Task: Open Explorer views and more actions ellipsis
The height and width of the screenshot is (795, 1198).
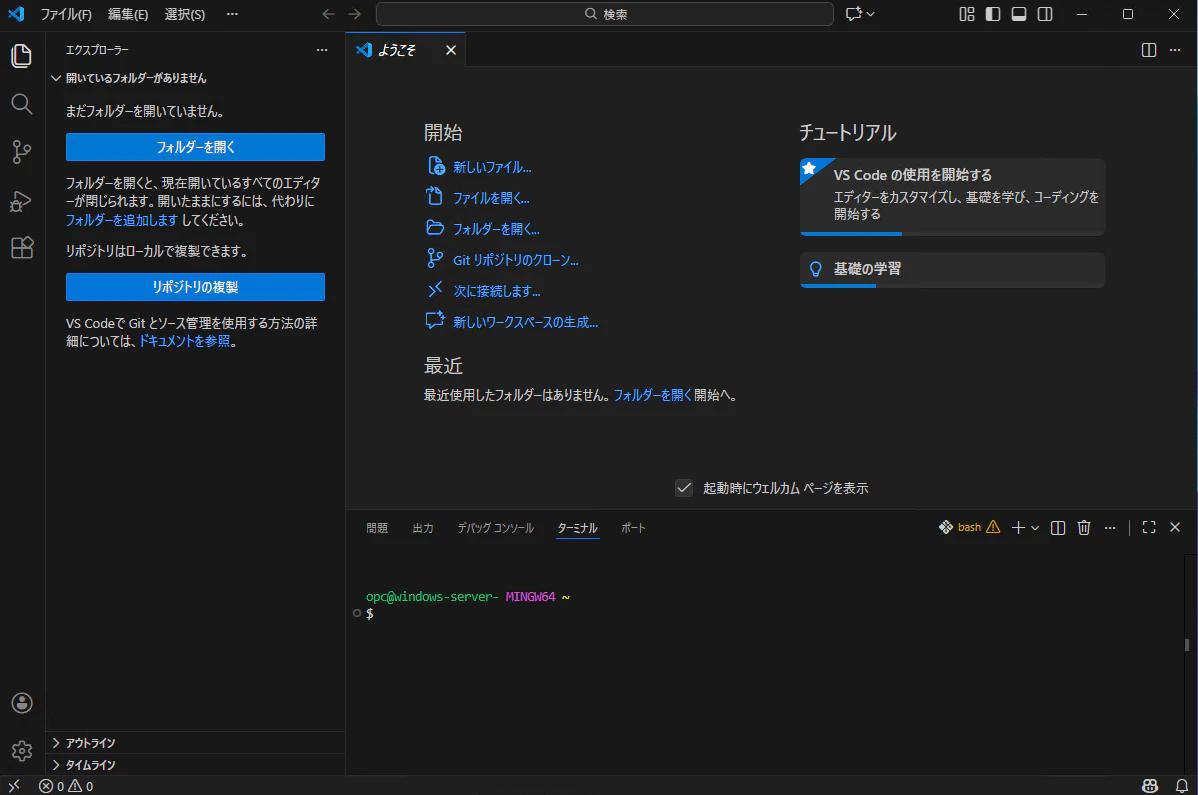Action: coord(322,50)
